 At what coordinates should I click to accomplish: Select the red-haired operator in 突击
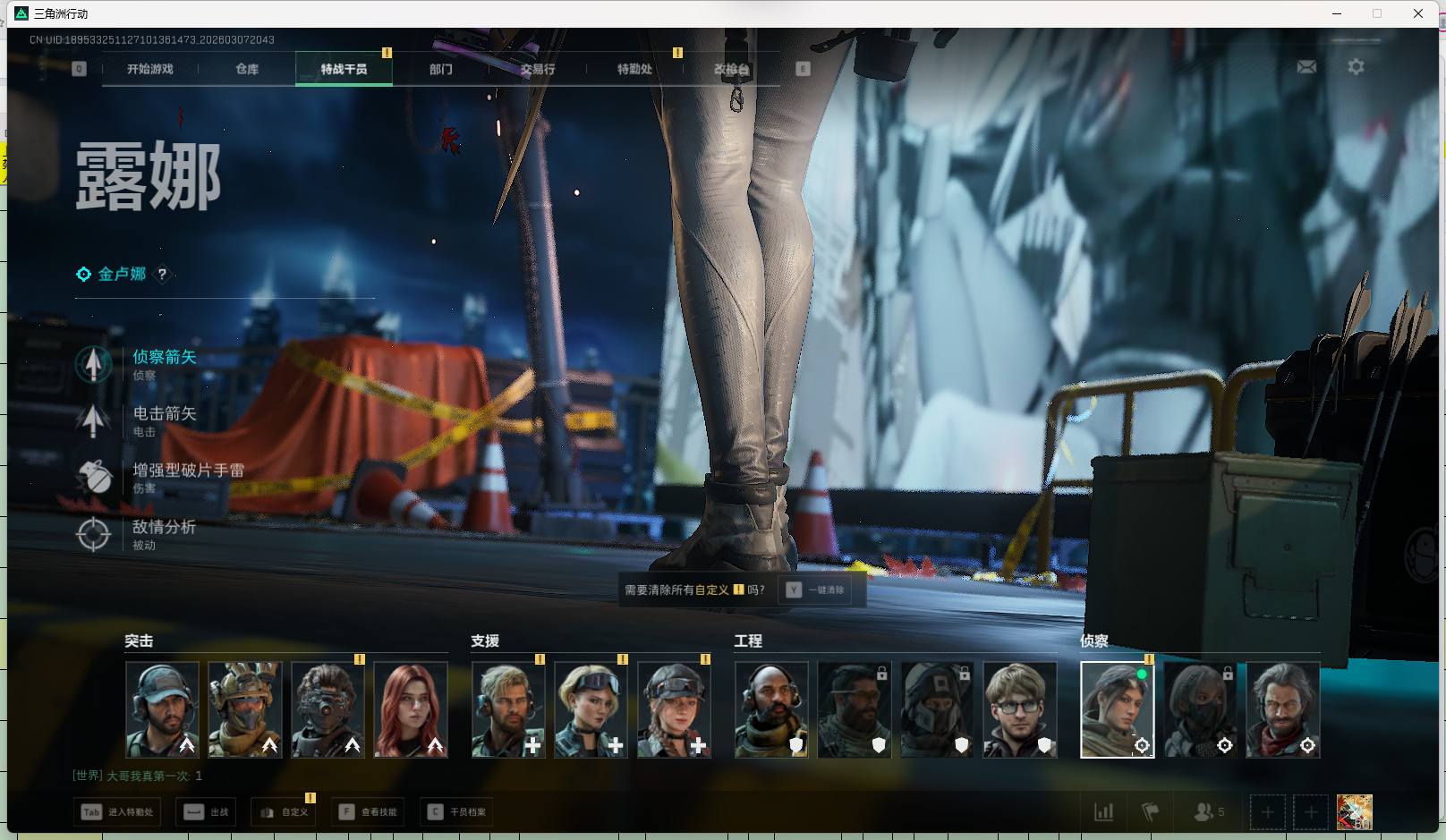[411, 709]
